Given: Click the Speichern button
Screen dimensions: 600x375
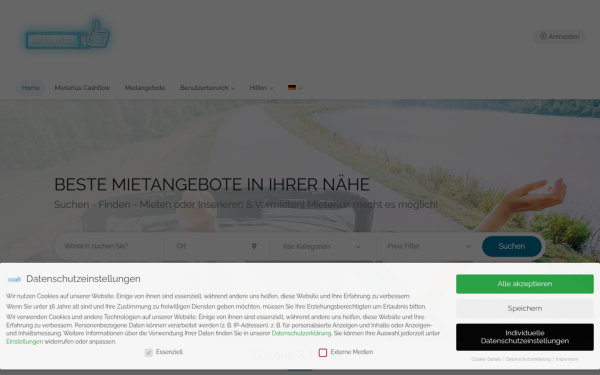Looking at the screenshot, I should click(x=525, y=308).
